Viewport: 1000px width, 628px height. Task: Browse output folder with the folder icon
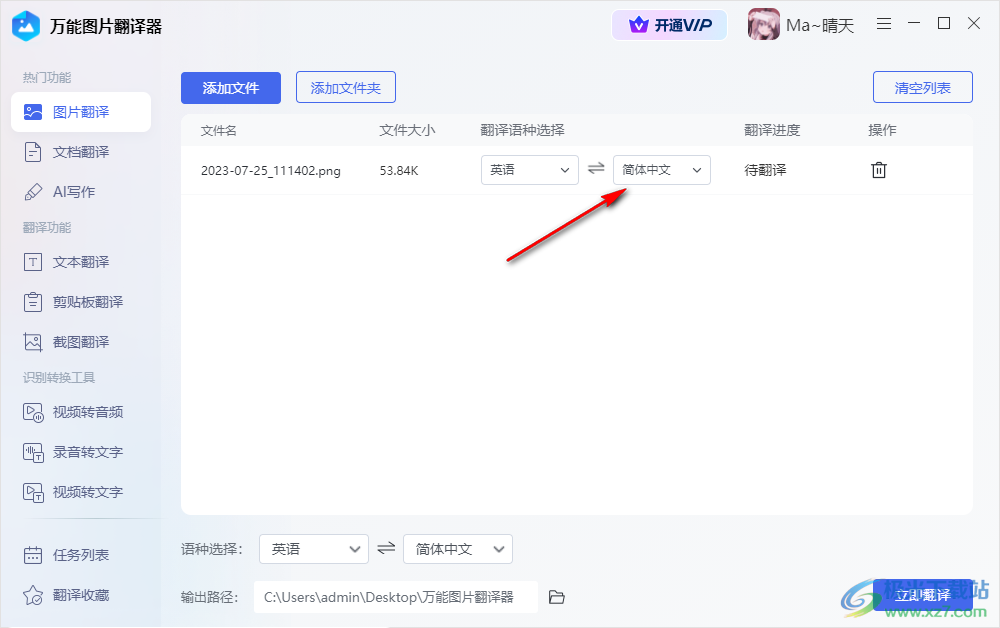(557, 596)
